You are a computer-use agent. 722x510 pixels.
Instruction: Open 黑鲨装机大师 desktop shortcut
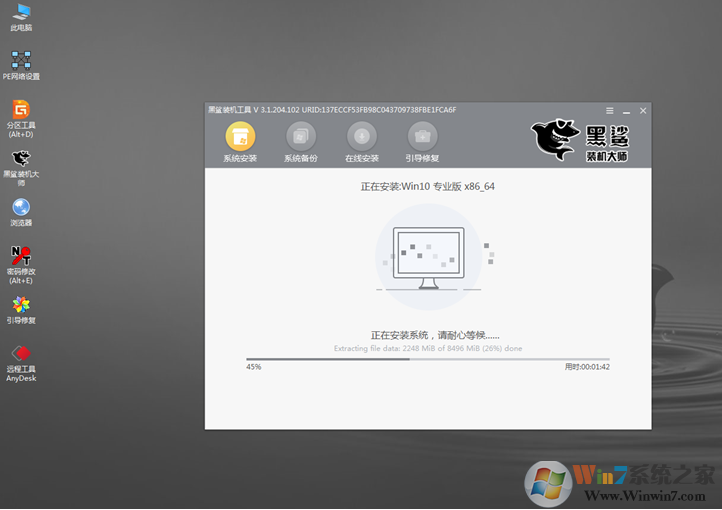(21, 168)
